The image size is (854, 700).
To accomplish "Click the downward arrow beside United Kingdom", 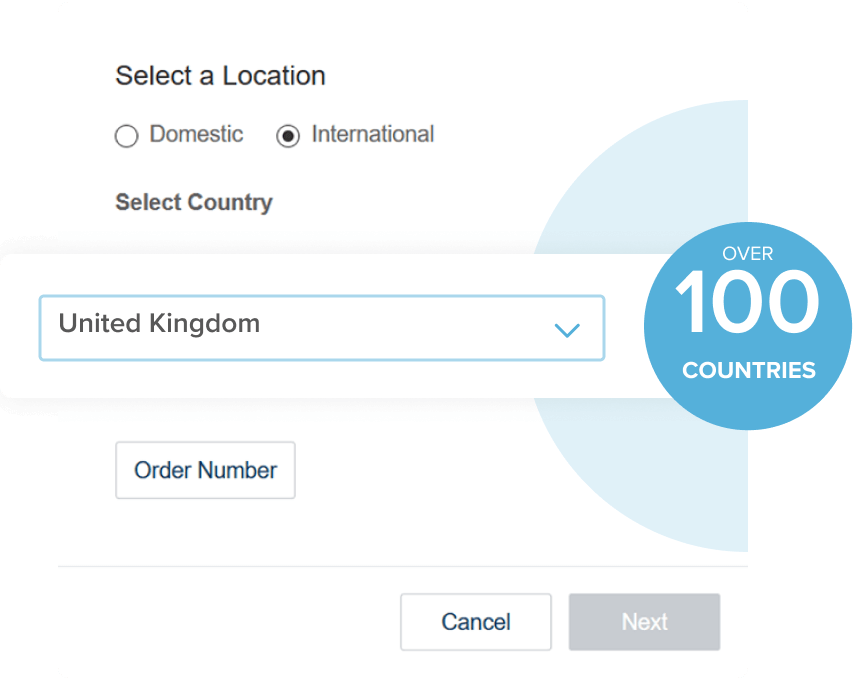I will pos(568,328).
